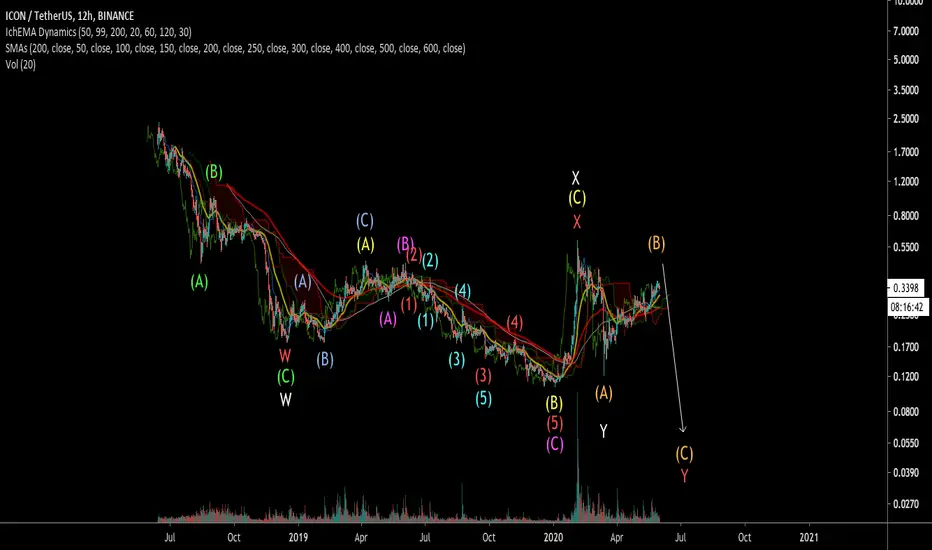Select the red X wave label
The width and height of the screenshot is (932, 550).
coord(577,222)
